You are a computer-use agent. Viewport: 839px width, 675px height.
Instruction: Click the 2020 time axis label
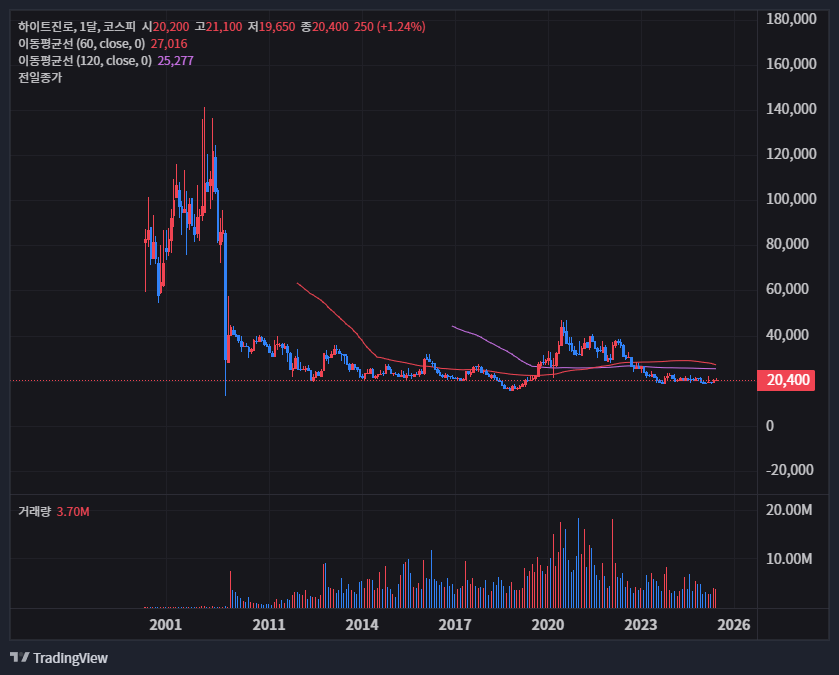pyautogui.click(x=548, y=625)
